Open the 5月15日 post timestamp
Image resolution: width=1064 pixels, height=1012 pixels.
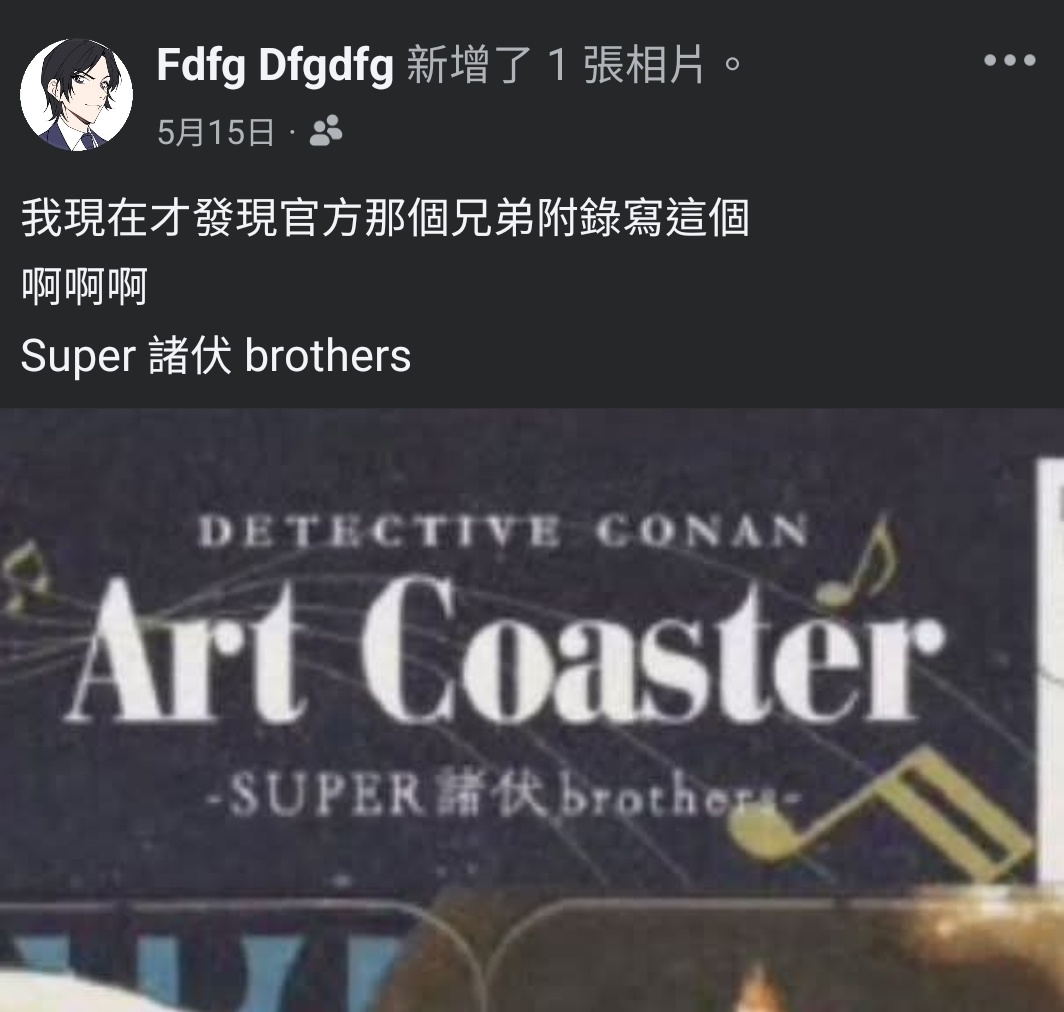216,132
